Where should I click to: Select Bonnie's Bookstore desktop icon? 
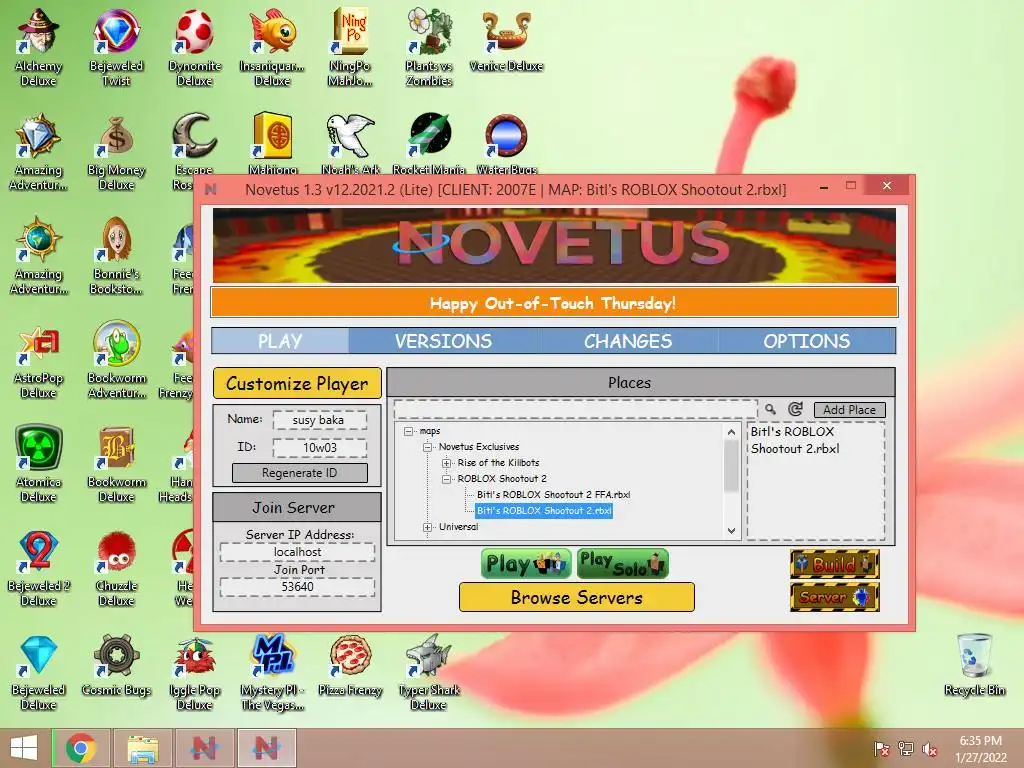116,256
